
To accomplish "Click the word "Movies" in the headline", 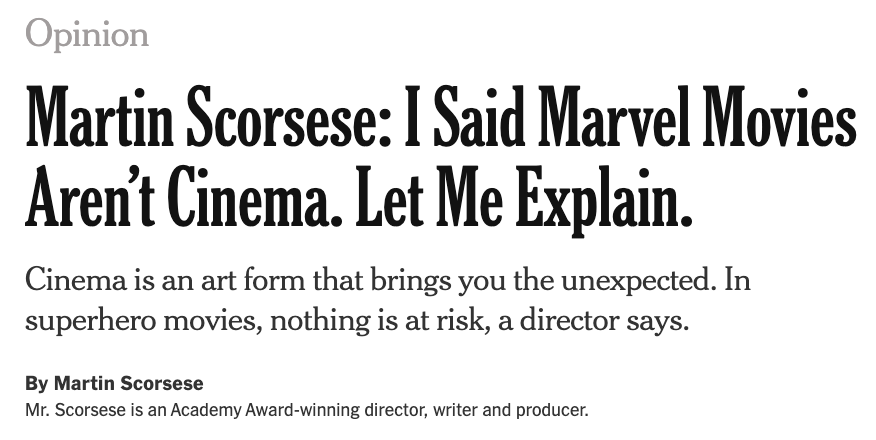I will pyautogui.click(x=779, y=117).
